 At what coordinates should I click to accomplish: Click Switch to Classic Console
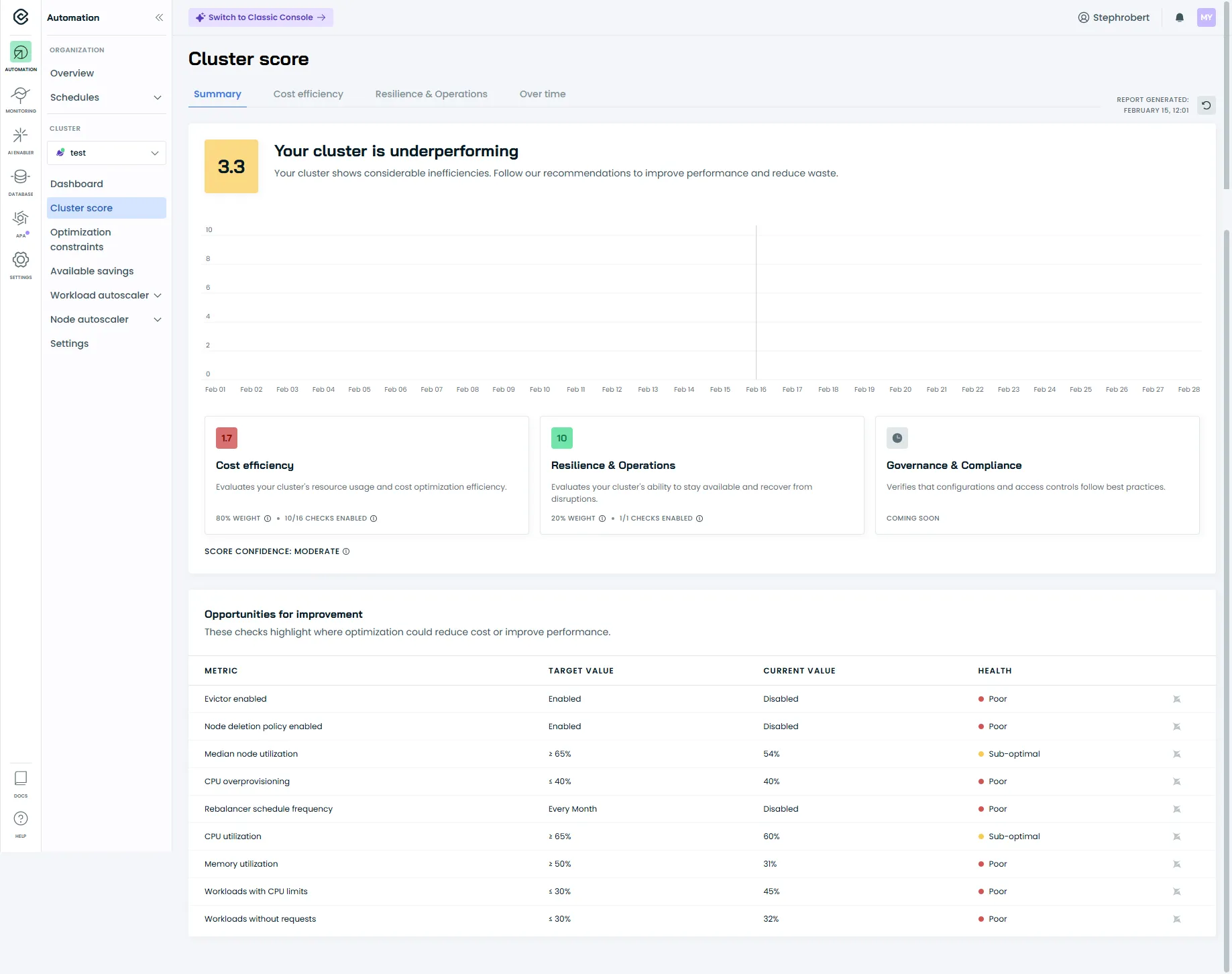(x=260, y=17)
